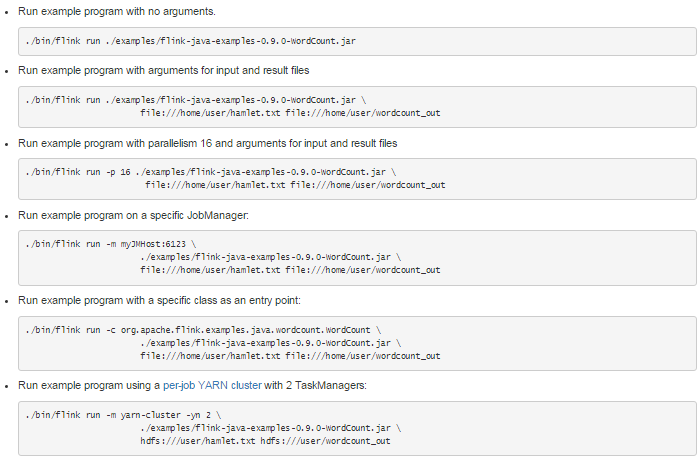Click the file arguments line in the parallelism code block

tap(295, 184)
